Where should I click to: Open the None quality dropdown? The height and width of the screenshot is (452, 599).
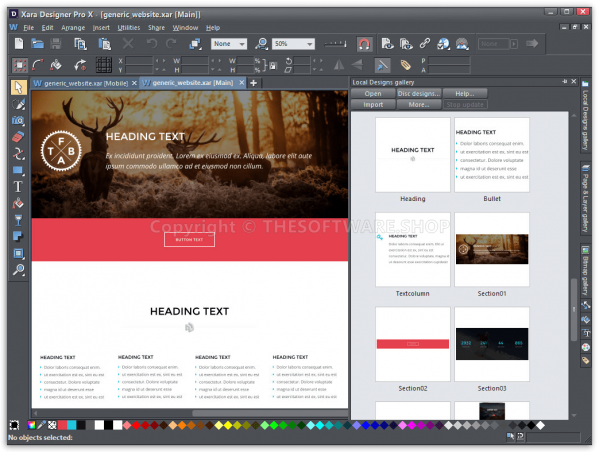pyautogui.click(x=229, y=44)
